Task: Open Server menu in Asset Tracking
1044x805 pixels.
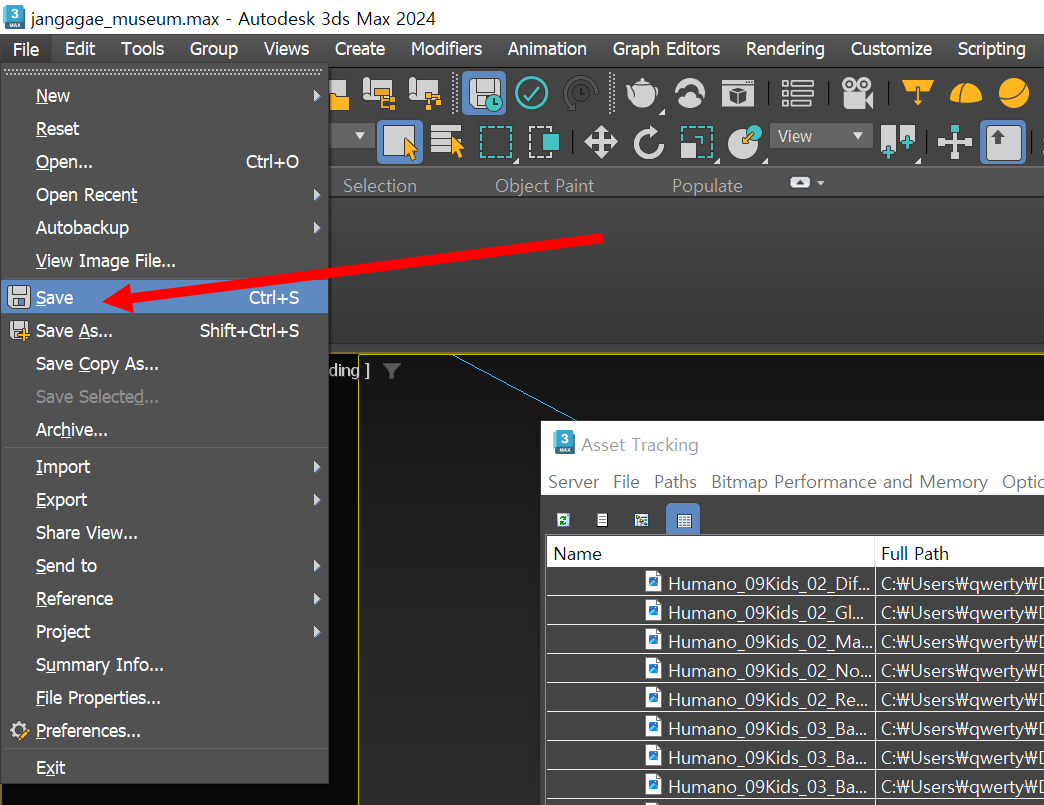Action: coord(573,482)
